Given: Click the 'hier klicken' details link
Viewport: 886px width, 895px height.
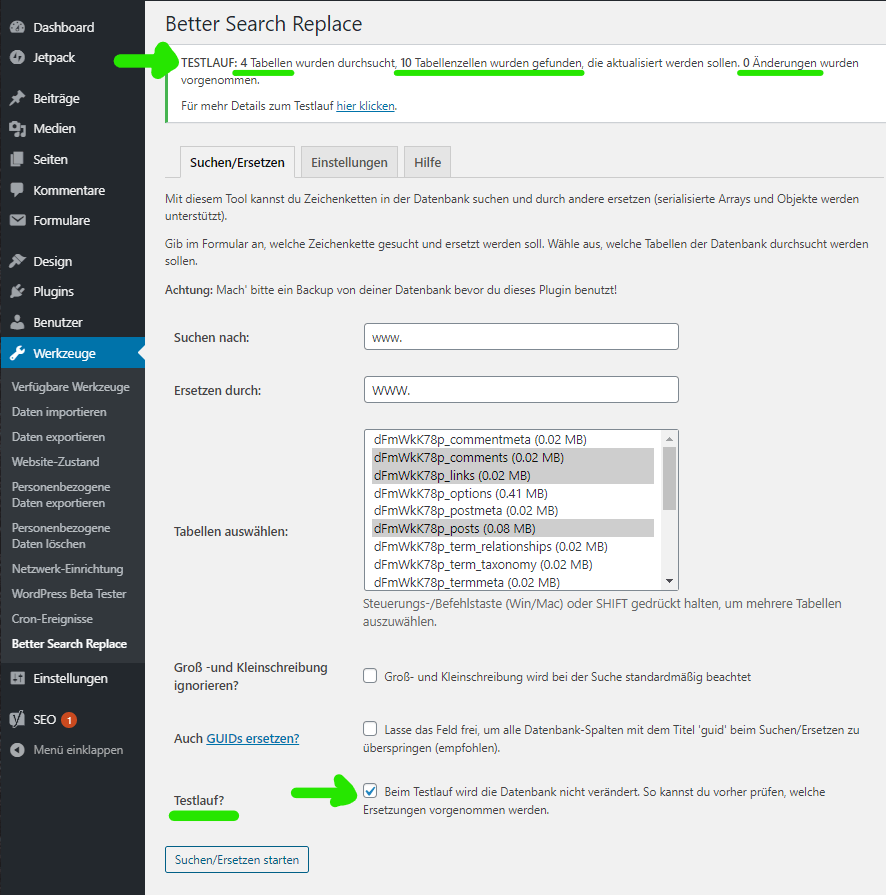Looking at the screenshot, I should point(365,106).
